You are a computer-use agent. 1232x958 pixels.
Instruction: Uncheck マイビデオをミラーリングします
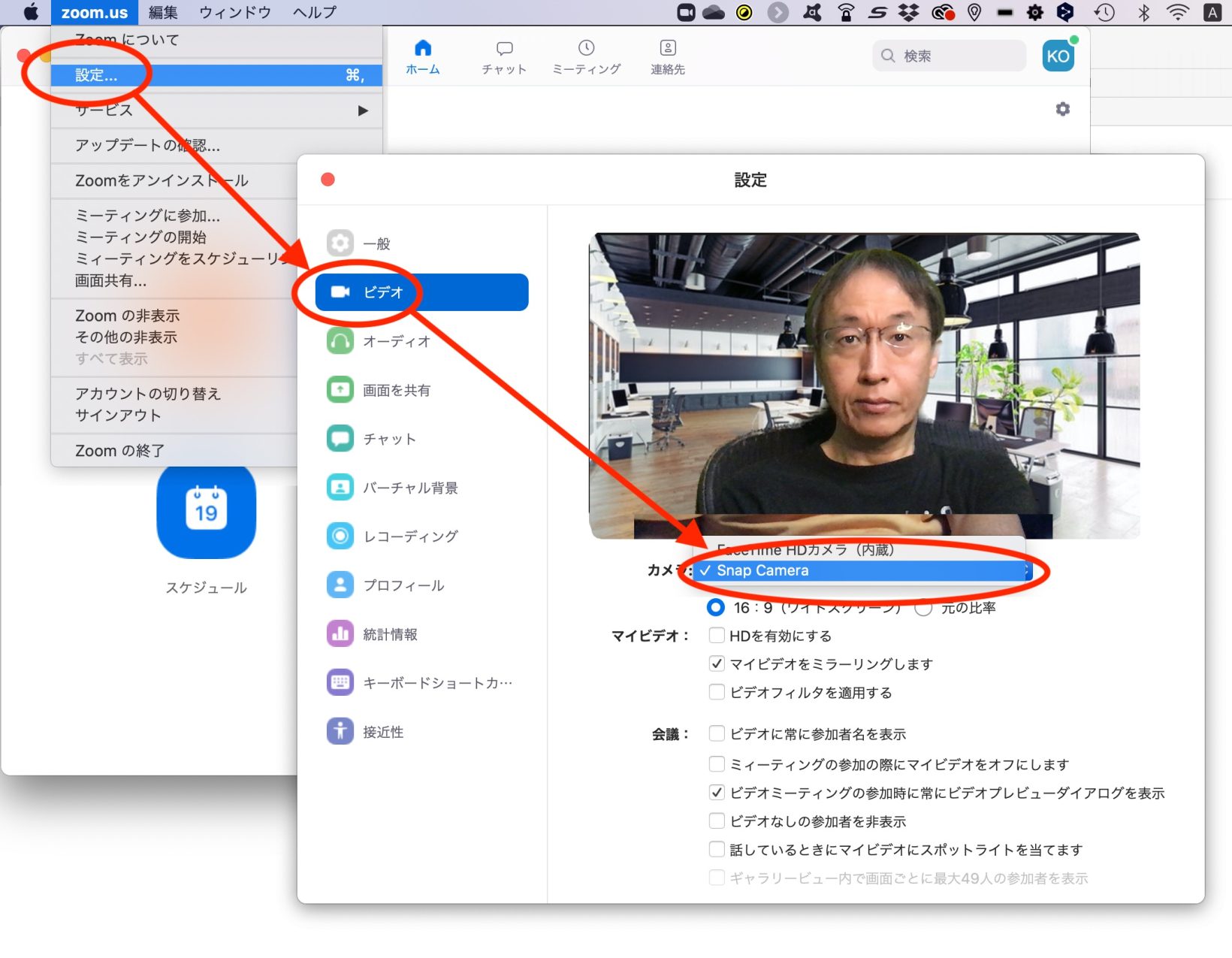coord(717,664)
